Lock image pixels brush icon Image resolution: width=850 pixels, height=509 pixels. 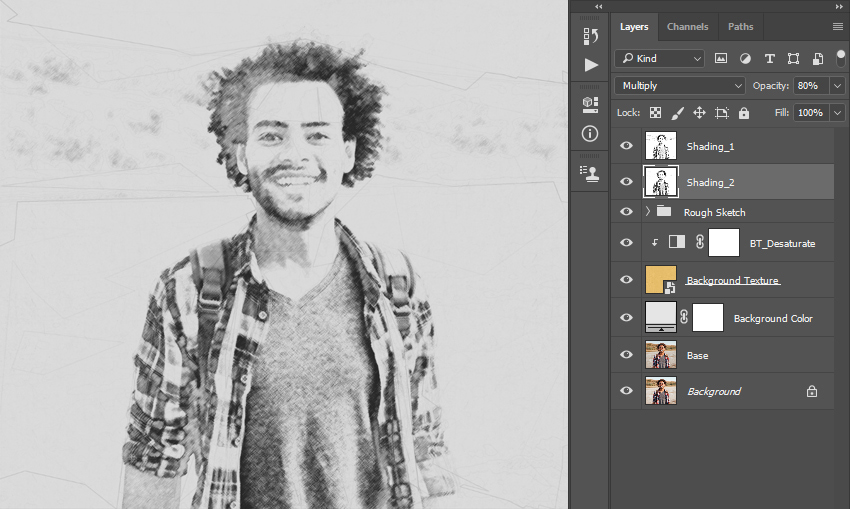(x=678, y=113)
